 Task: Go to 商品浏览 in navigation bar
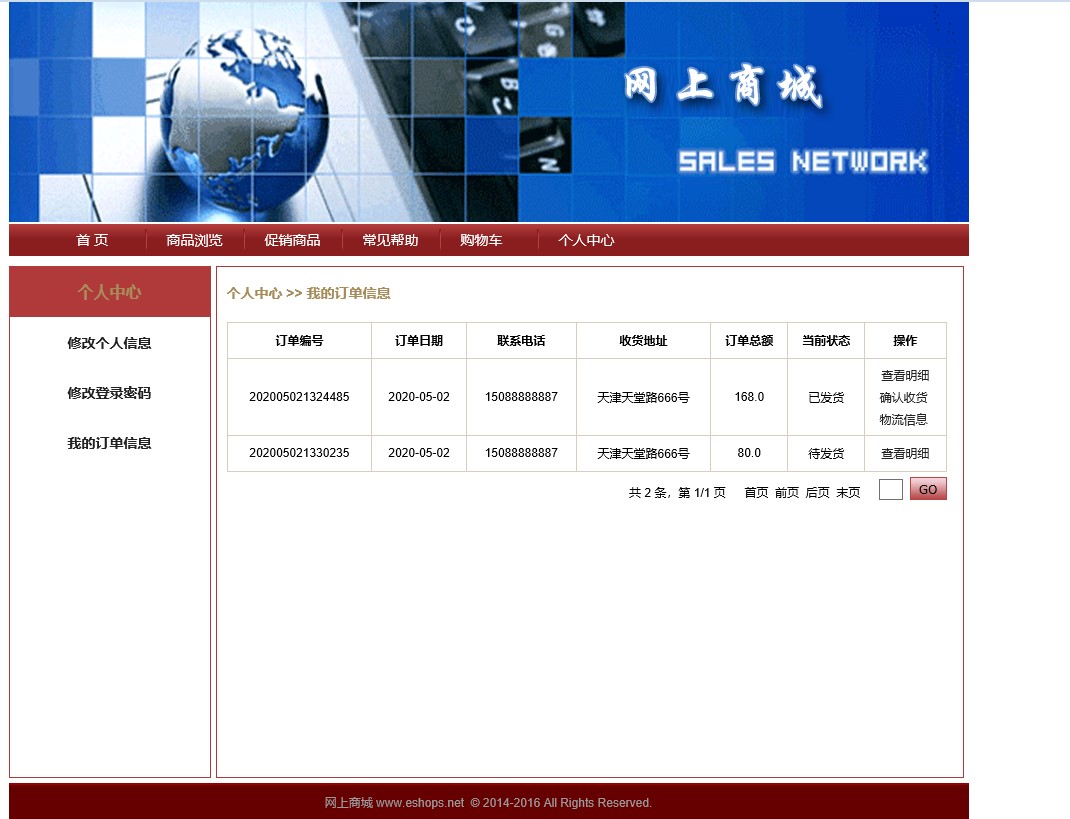[x=194, y=240]
